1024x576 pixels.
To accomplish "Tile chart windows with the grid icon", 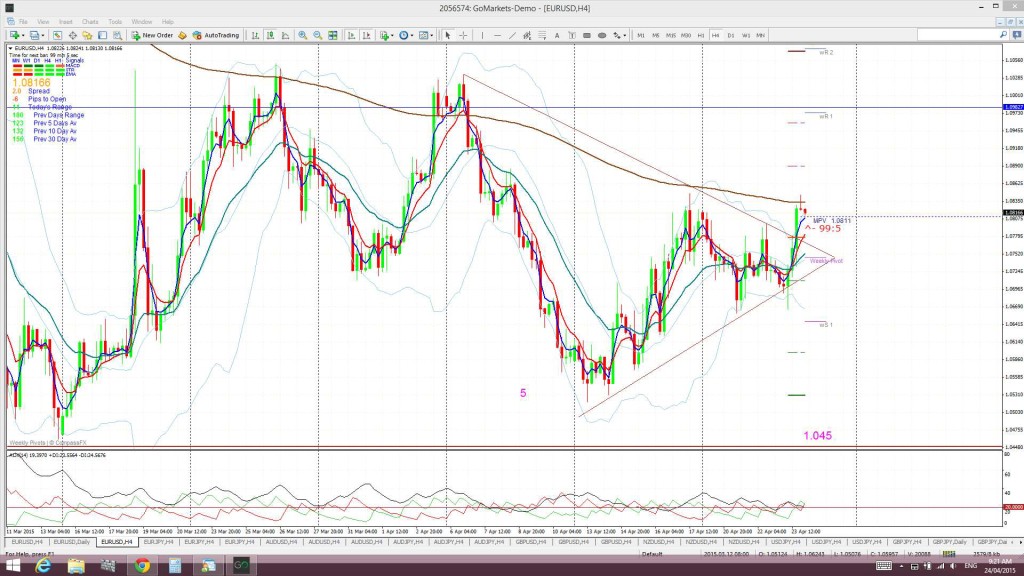I will coord(333,35).
